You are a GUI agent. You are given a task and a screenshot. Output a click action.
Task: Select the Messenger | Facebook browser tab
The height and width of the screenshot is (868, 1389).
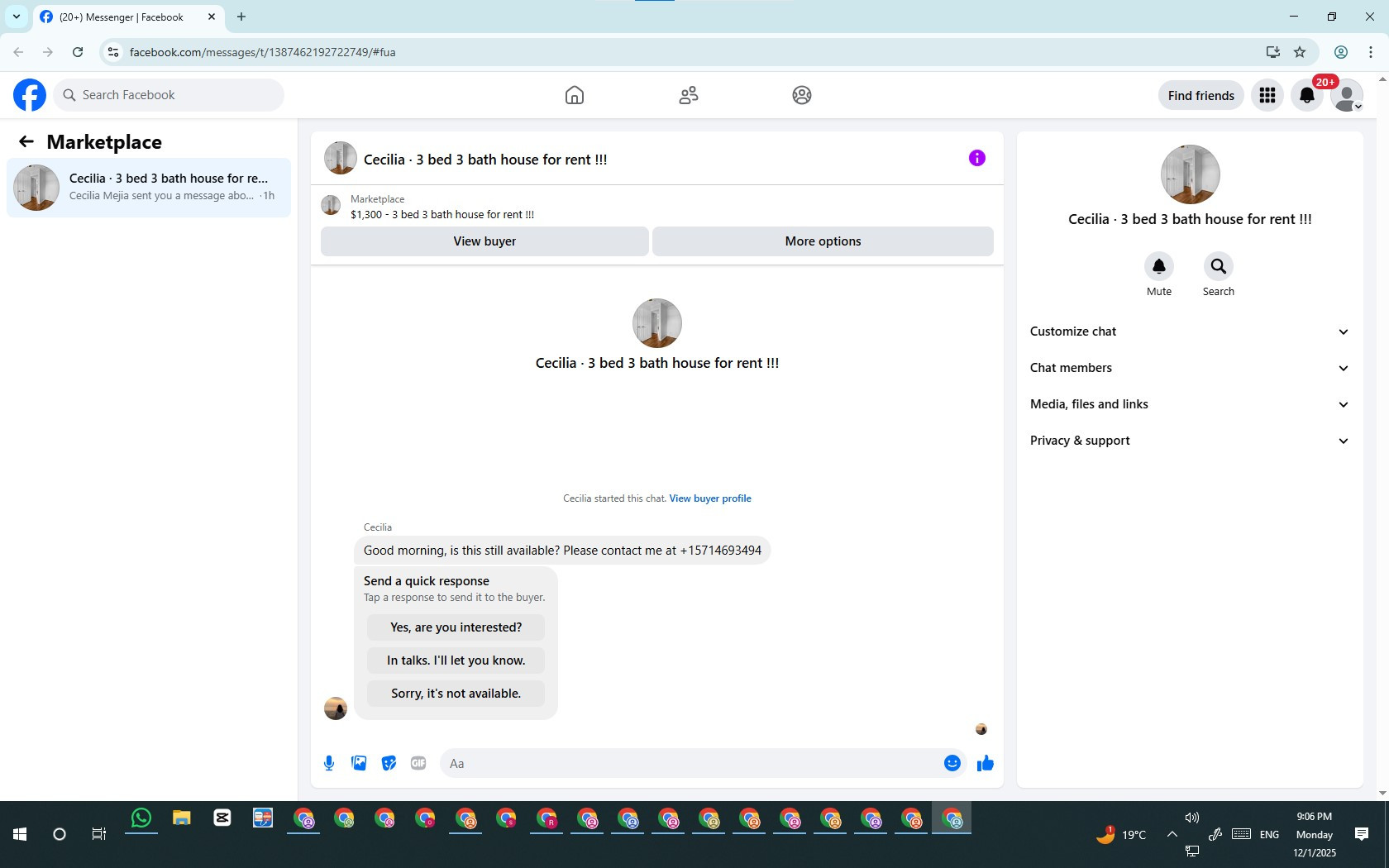(128, 17)
